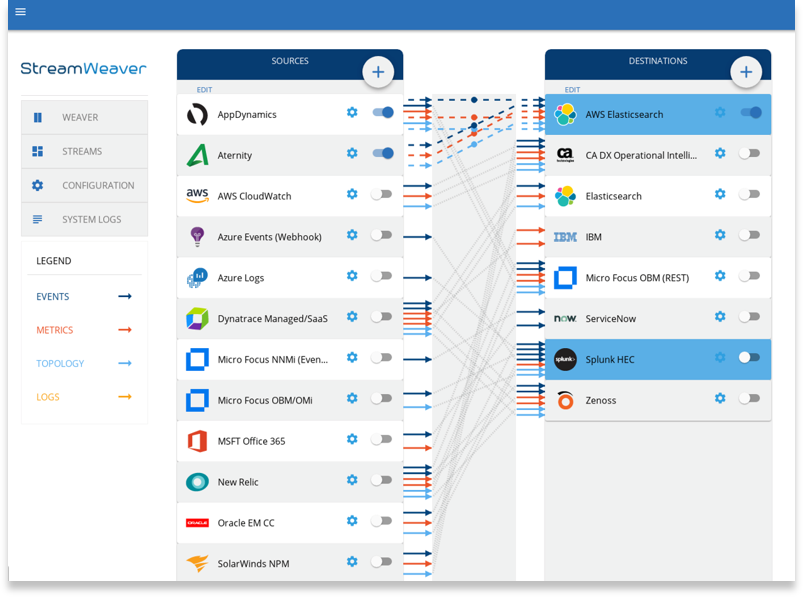The width and height of the screenshot is (803, 597).
Task: Open the AppDynamics source settings gear
Action: click(352, 113)
